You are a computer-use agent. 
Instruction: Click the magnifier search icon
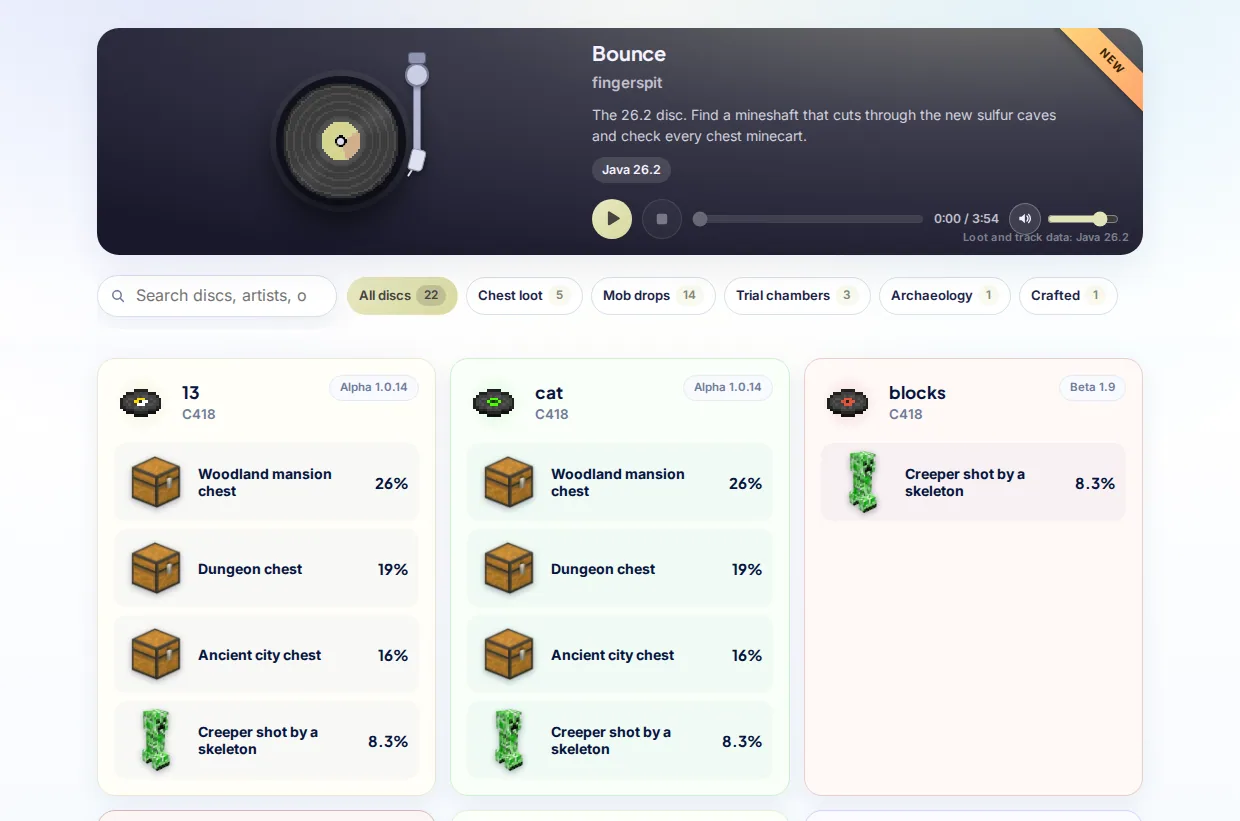[118, 296]
